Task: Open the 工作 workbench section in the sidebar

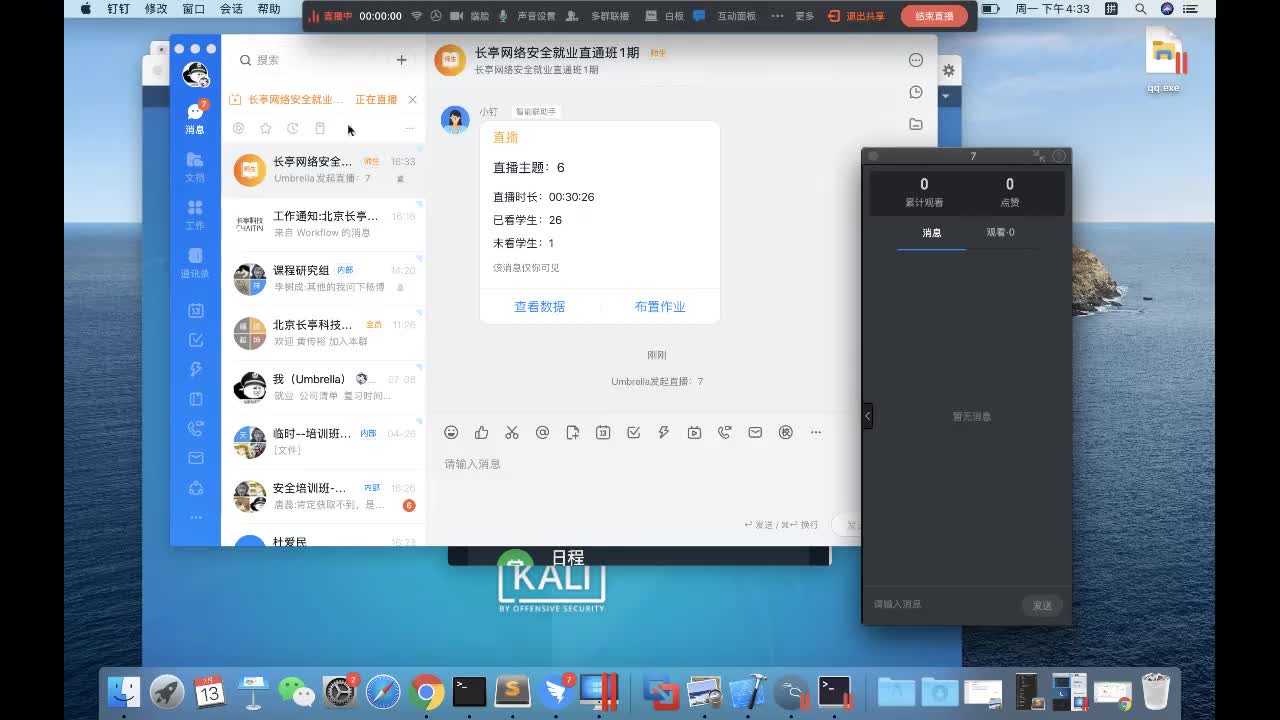Action: [x=195, y=214]
